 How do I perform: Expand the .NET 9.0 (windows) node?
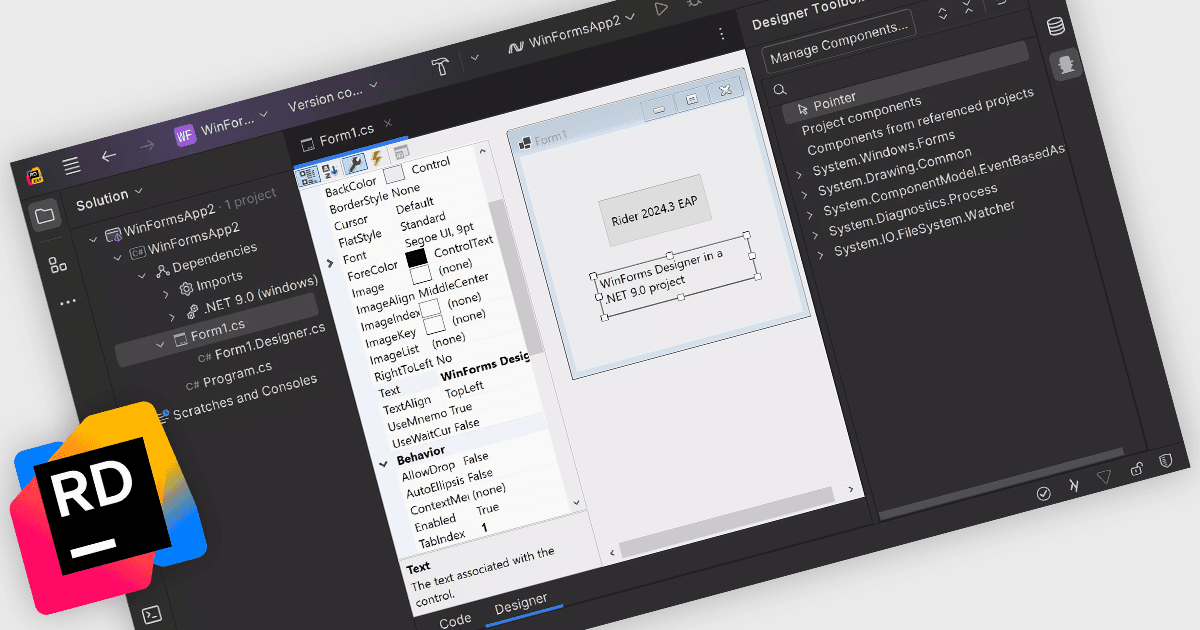[x=172, y=317]
